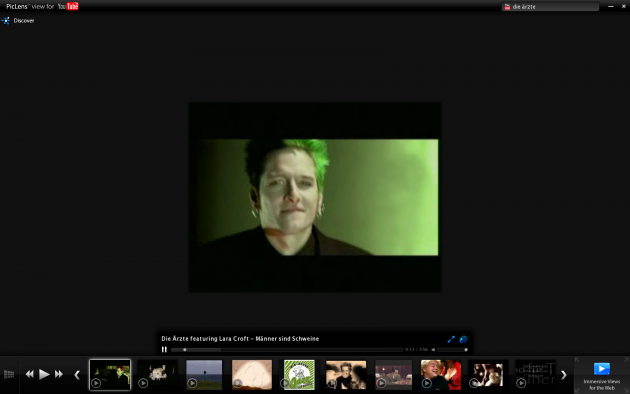Screen dimensions: 630x394
Task: Mute using the volume speaker icon
Action: 433,349
